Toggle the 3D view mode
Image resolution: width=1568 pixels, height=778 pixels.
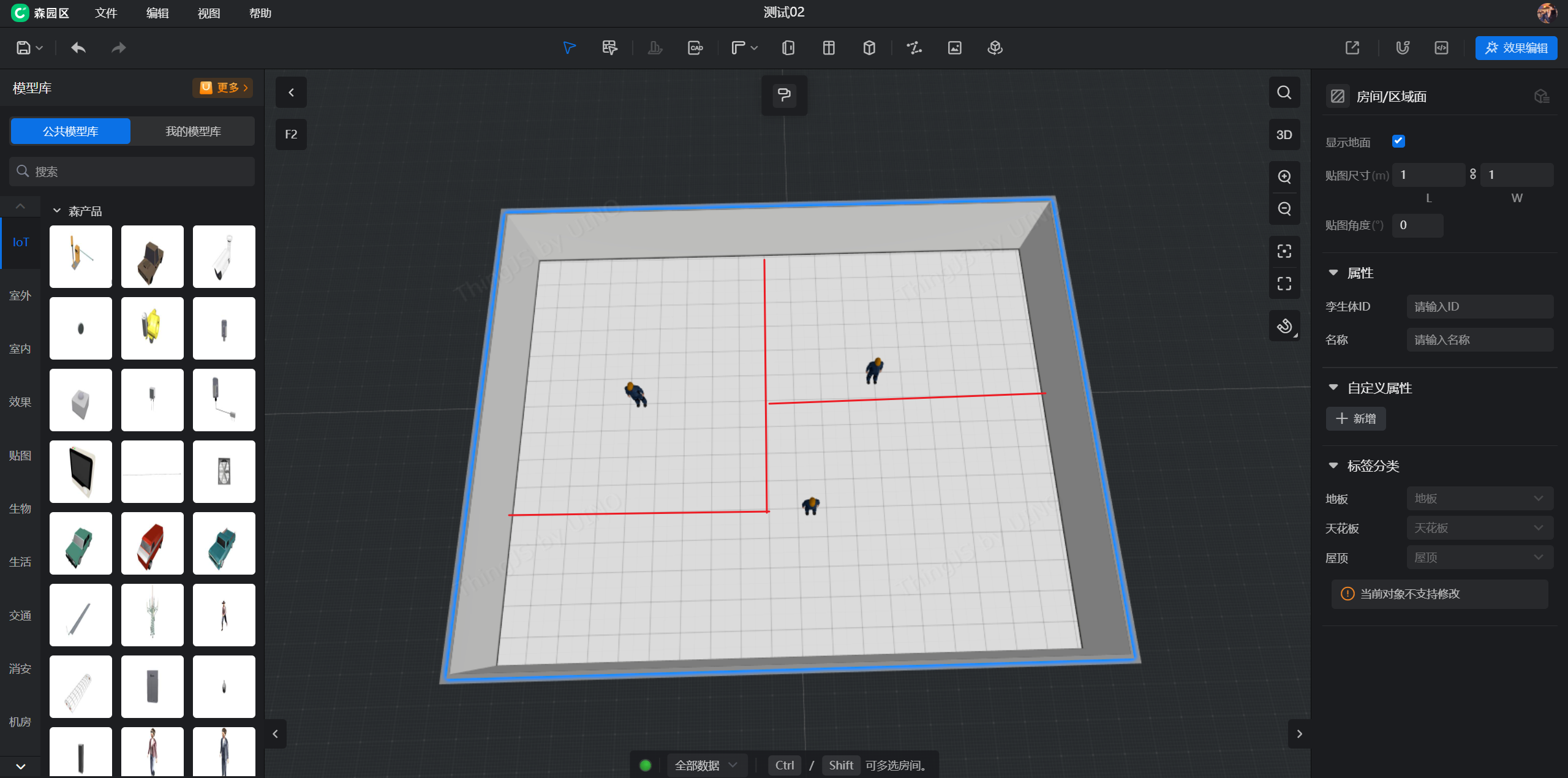click(1284, 135)
